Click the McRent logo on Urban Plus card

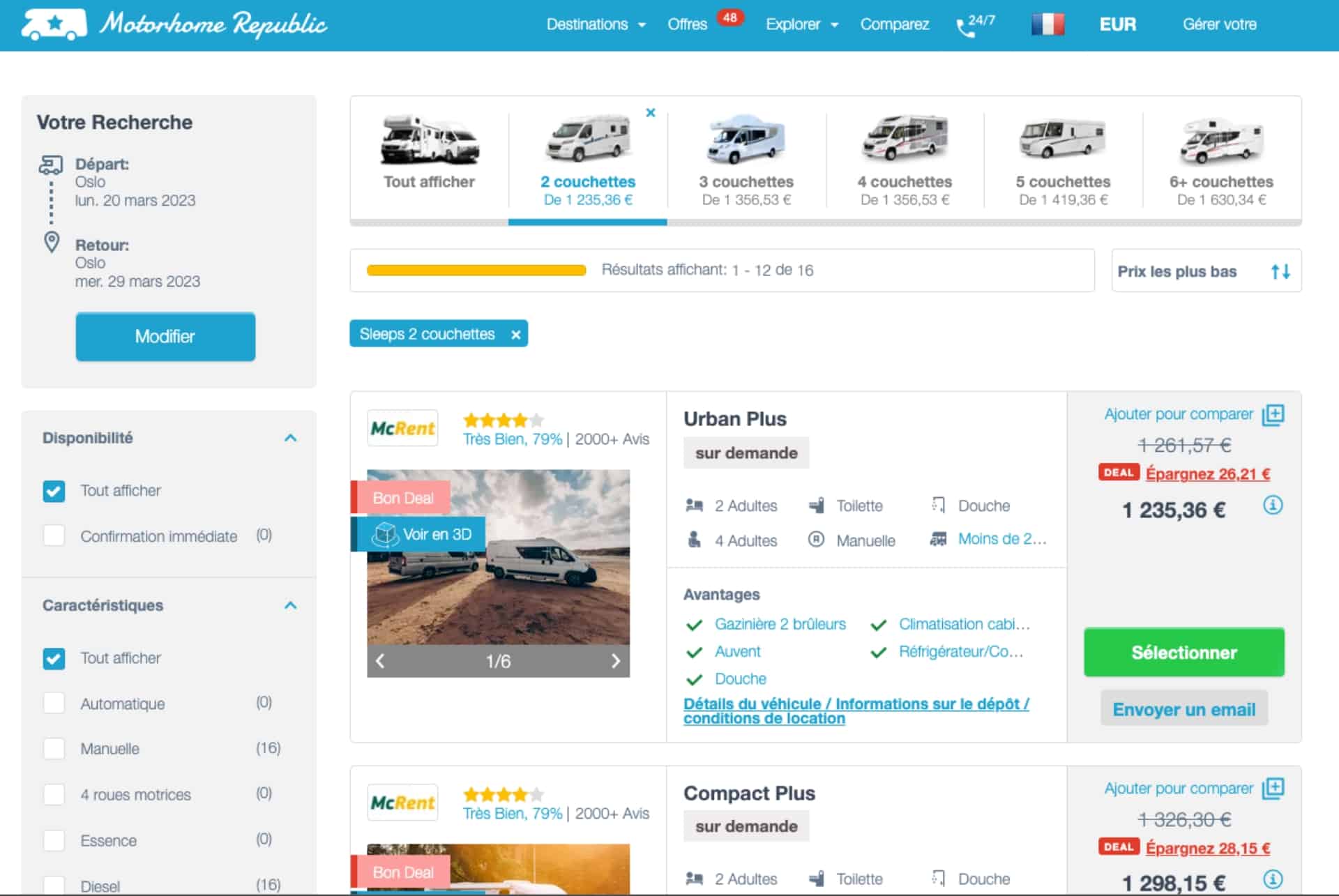click(402, 428)
